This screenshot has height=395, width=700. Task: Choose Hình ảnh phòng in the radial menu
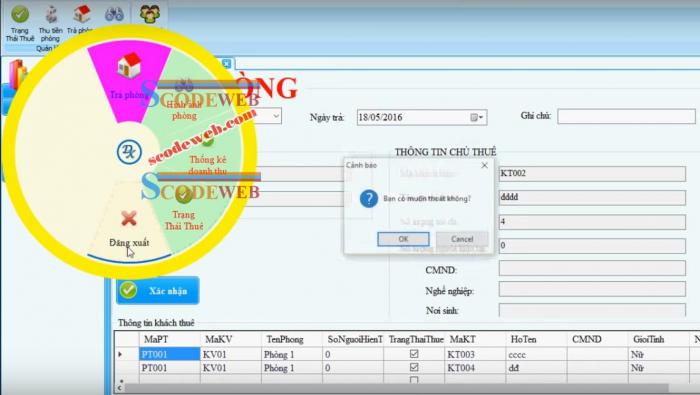pyautogui.click(x=184, y=110)
